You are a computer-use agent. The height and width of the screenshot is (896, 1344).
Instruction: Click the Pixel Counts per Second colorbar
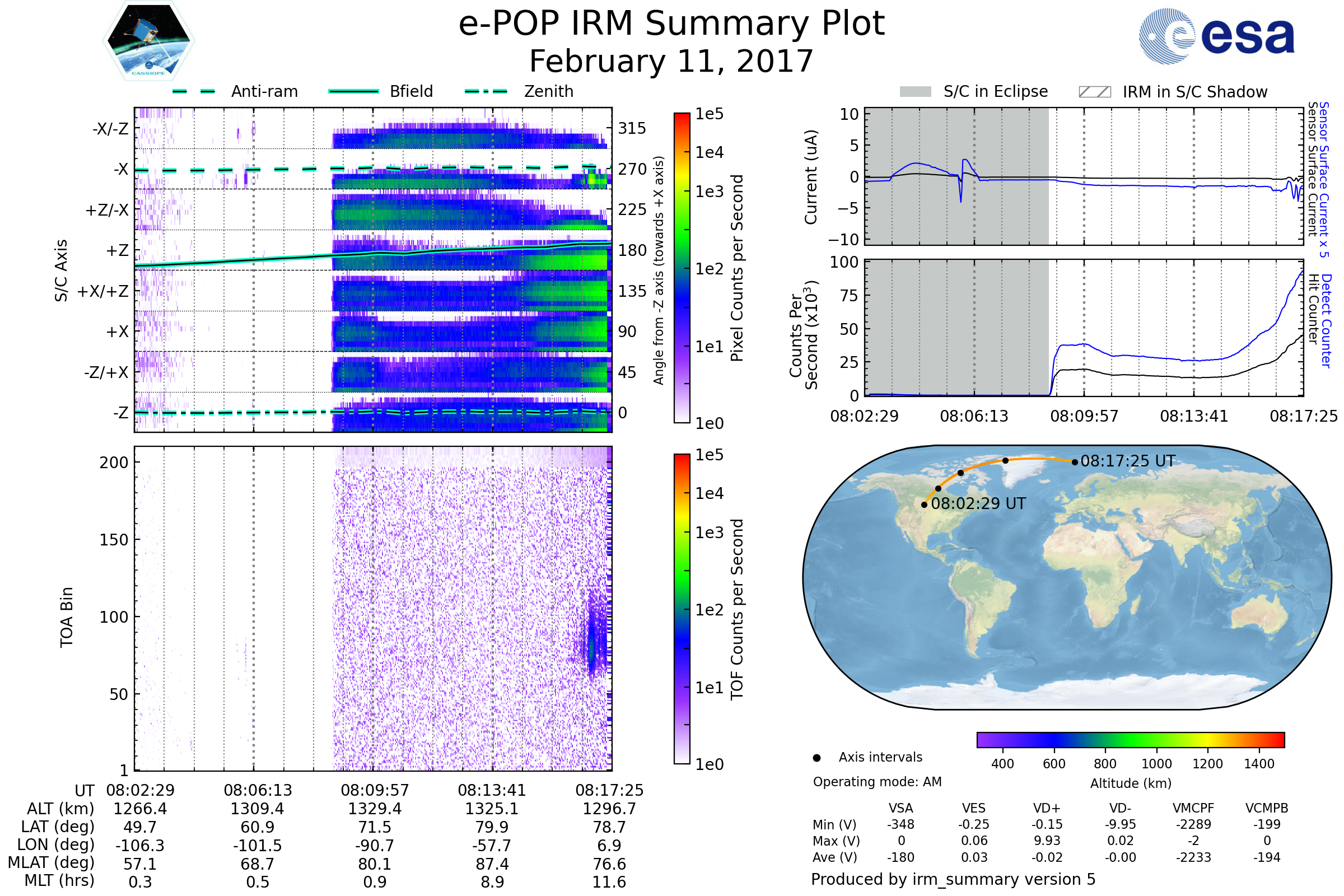pyautogui.click(x=682, y=268)
